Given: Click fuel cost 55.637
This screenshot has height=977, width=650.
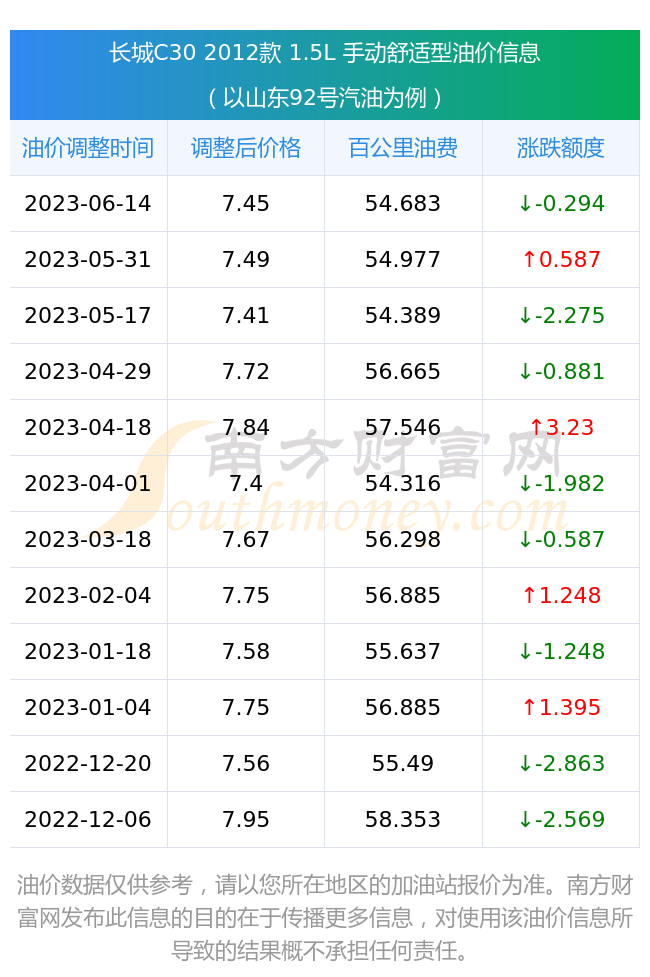Looking at the screenshot, I should pyautogui.click(x=403, y=652).
